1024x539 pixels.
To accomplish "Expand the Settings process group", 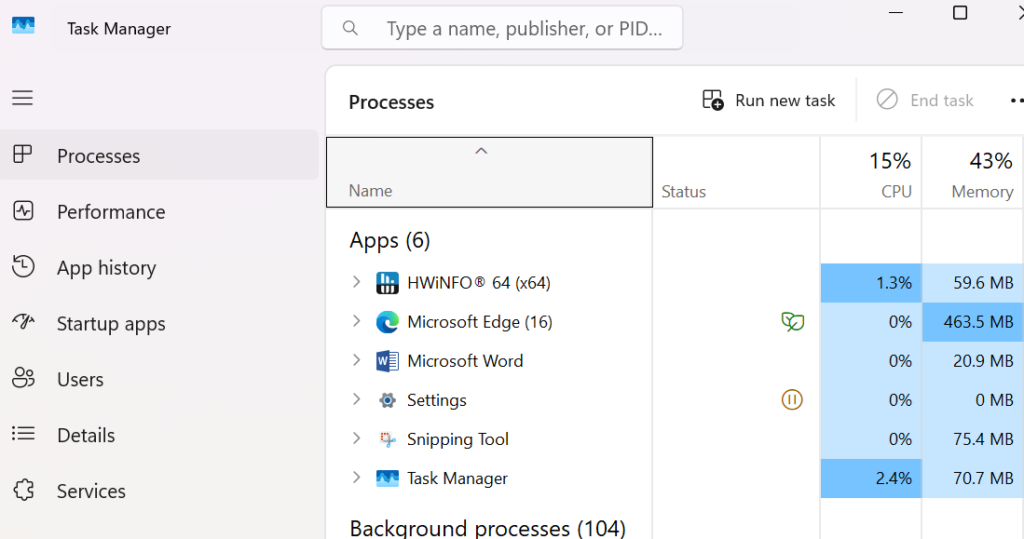I will pos(357,399).
